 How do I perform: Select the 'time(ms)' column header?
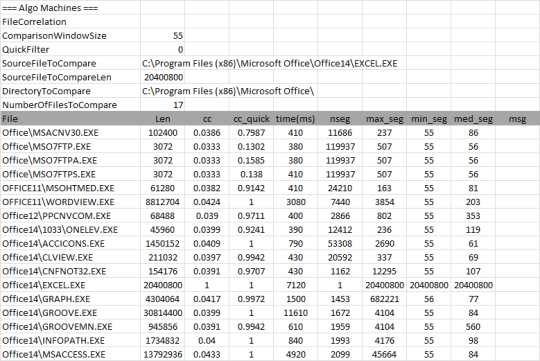[x=295, y=119]
